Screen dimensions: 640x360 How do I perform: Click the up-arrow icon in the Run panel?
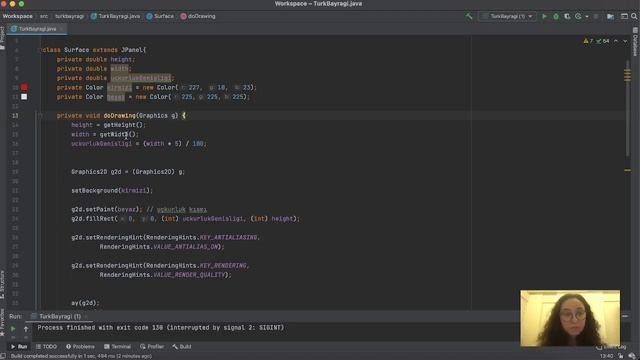pyautogui.click(x=26, y=329)
